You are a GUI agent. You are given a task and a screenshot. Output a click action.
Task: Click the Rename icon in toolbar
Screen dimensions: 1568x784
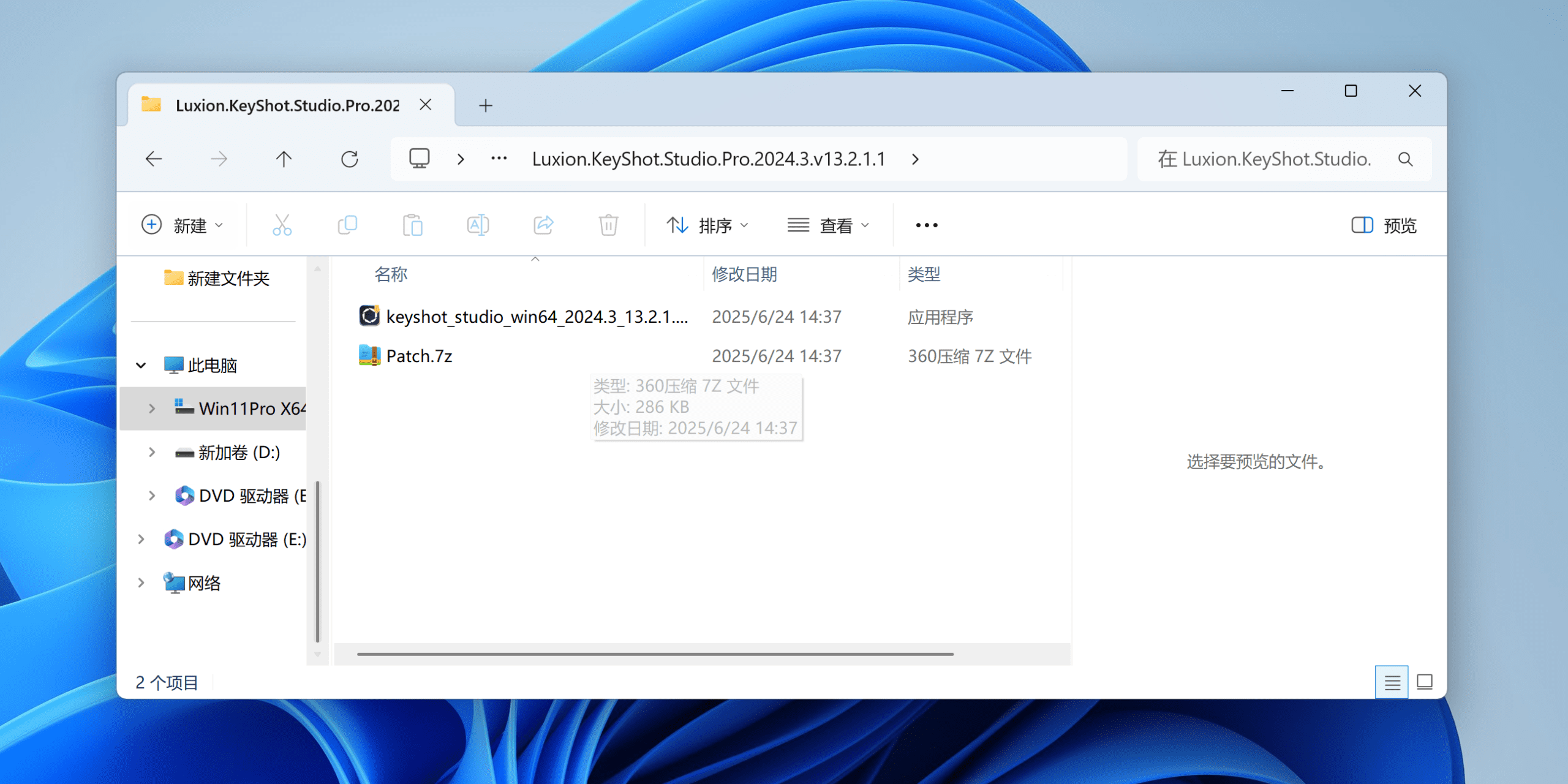pyautogui.click(x=478, y=225)
